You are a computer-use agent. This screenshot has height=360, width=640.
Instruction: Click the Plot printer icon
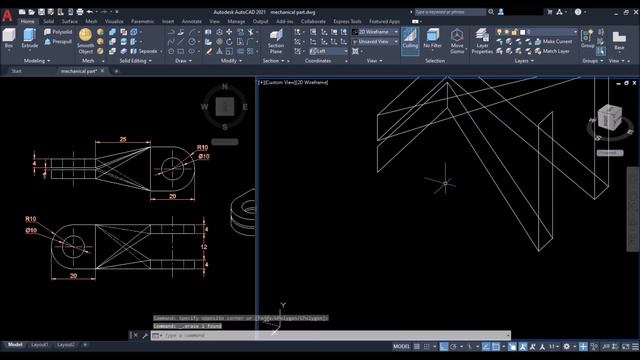pos(80,12)
